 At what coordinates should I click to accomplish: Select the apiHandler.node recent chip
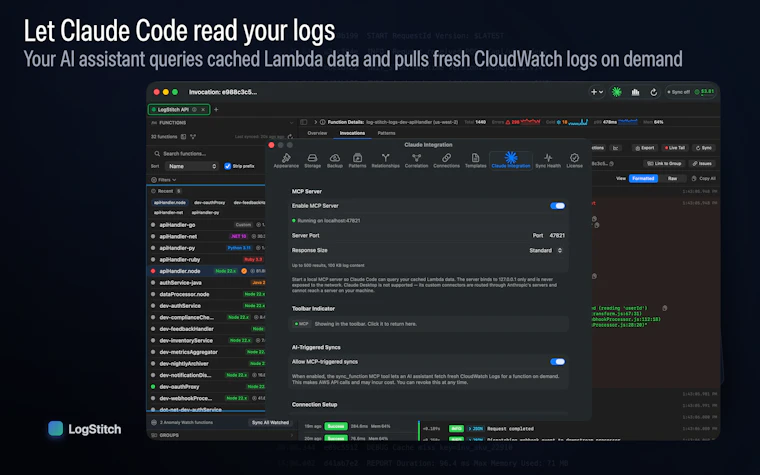click(170, 203)
